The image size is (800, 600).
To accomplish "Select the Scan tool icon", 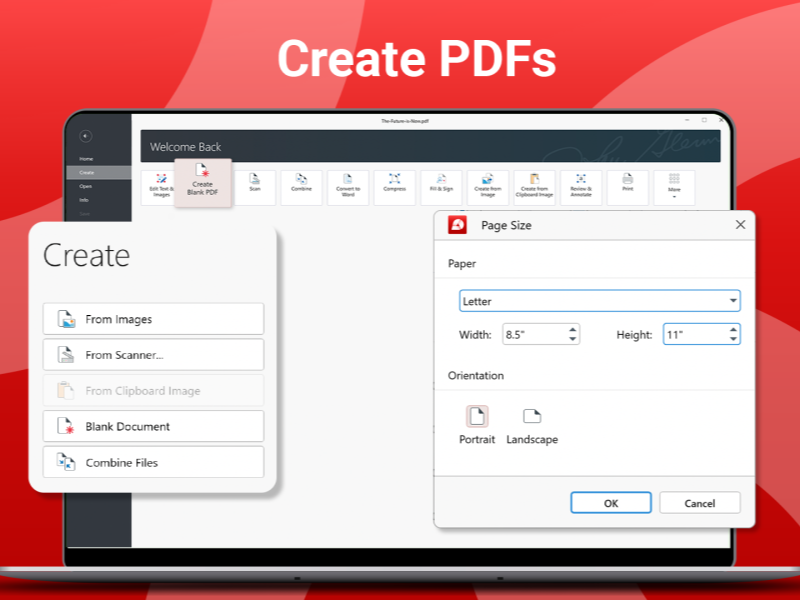I will coord(255,187).
